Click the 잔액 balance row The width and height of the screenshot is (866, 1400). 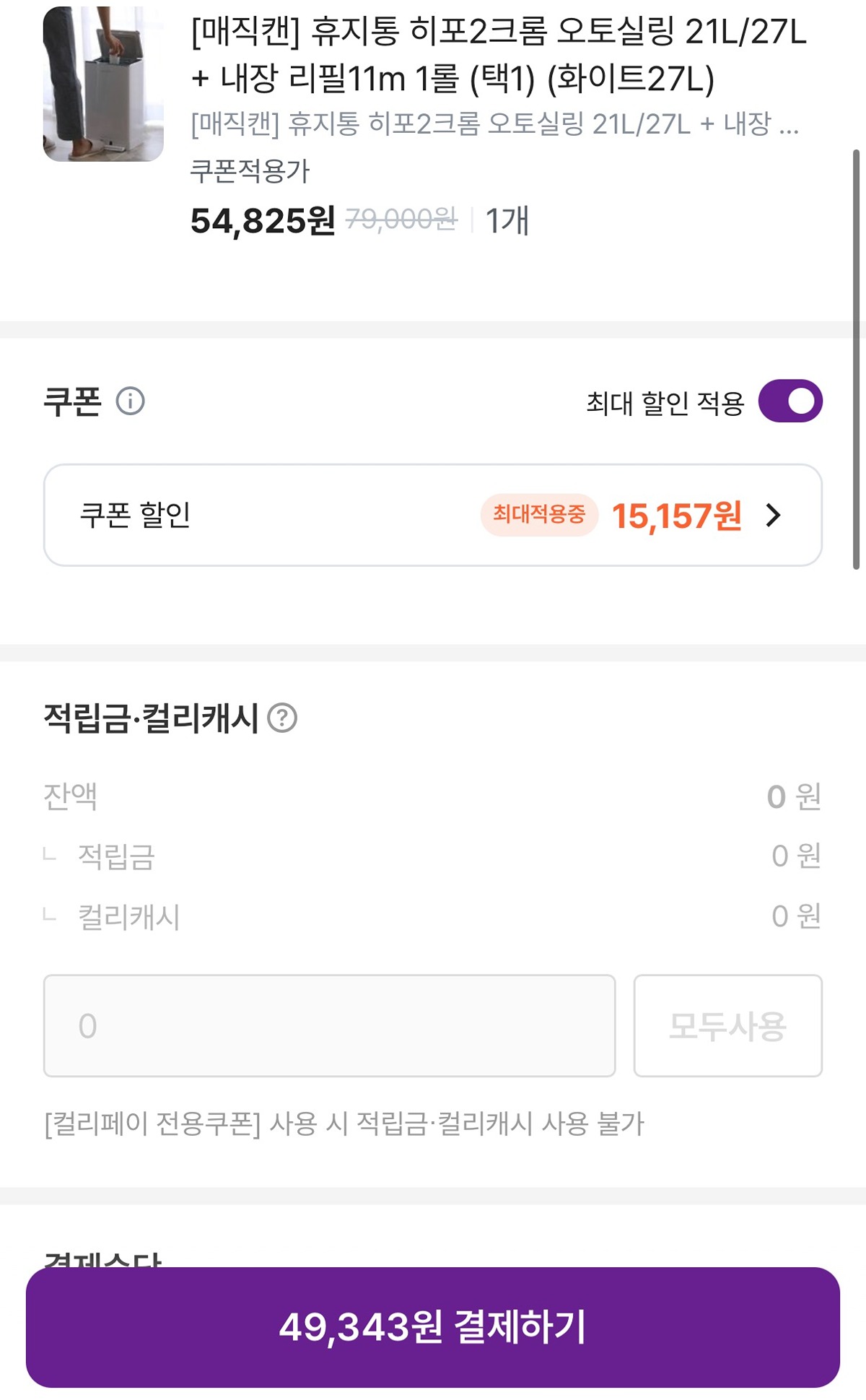[433, 796]
